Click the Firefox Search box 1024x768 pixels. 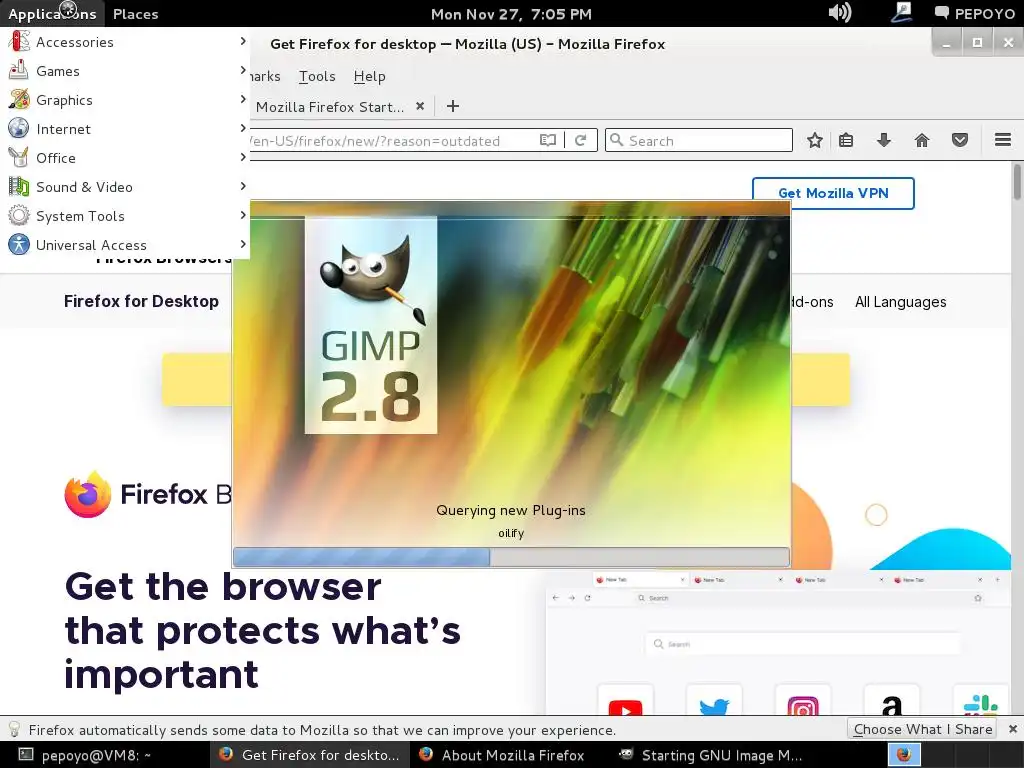699,140
